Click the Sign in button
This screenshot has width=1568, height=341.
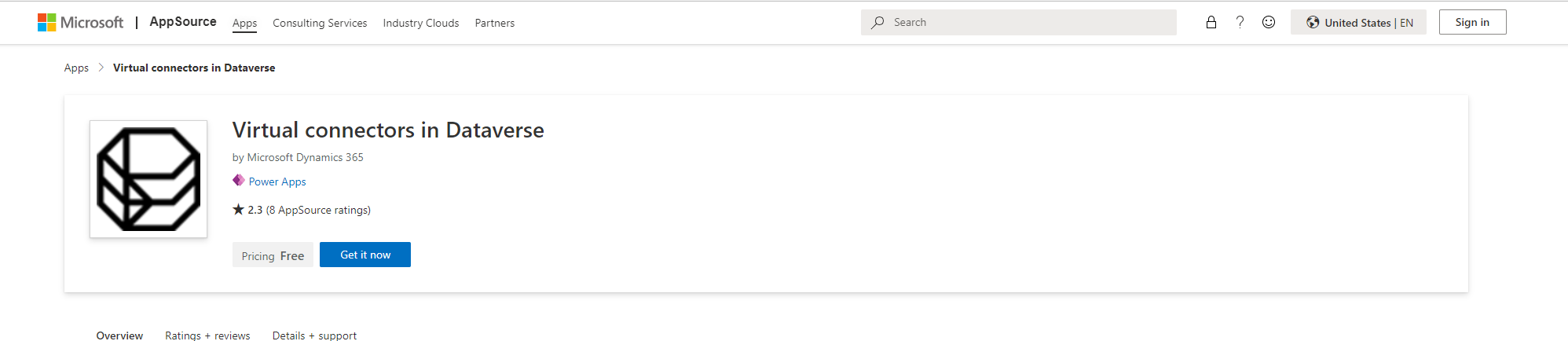(x=1471, y=23)
